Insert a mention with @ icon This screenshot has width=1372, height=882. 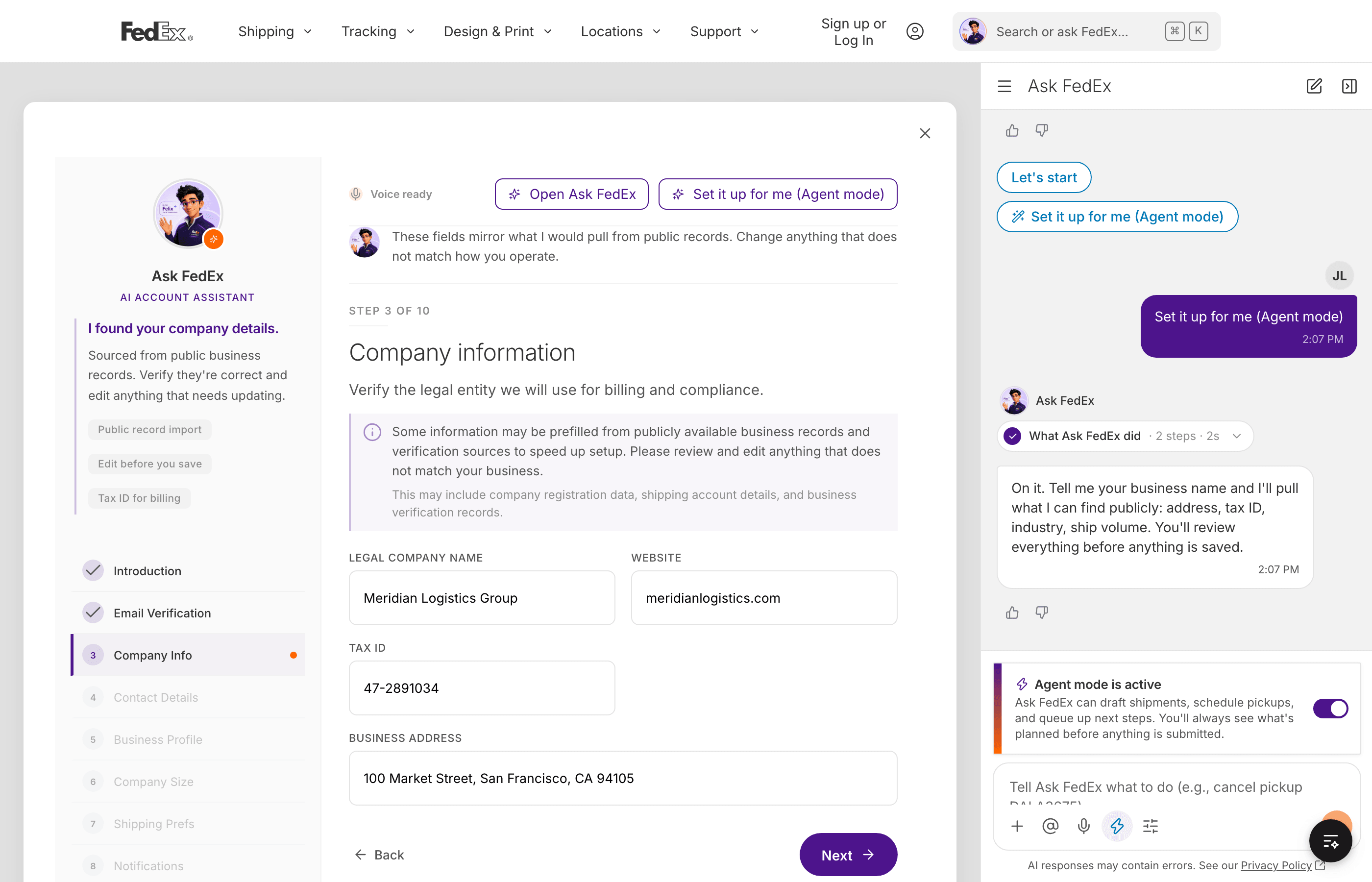1050,826
